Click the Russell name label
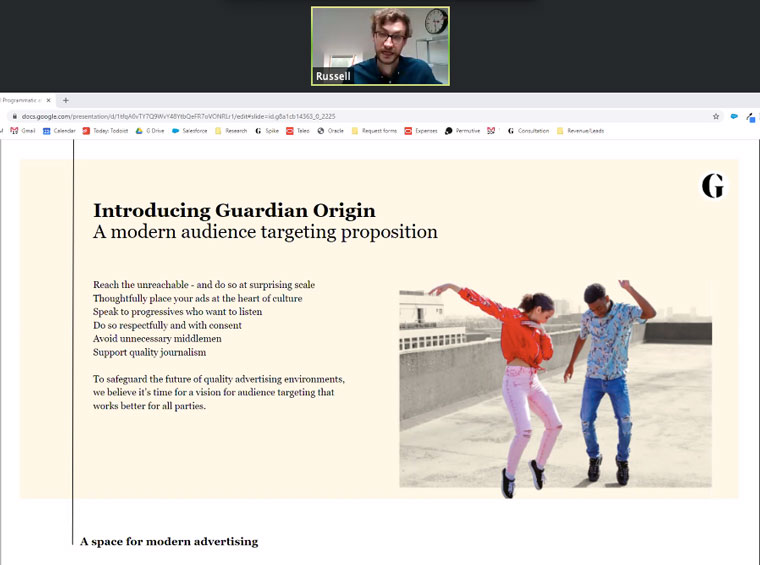Image resolution: width=760 pixels, height=565 pixels. pos(333,76)
